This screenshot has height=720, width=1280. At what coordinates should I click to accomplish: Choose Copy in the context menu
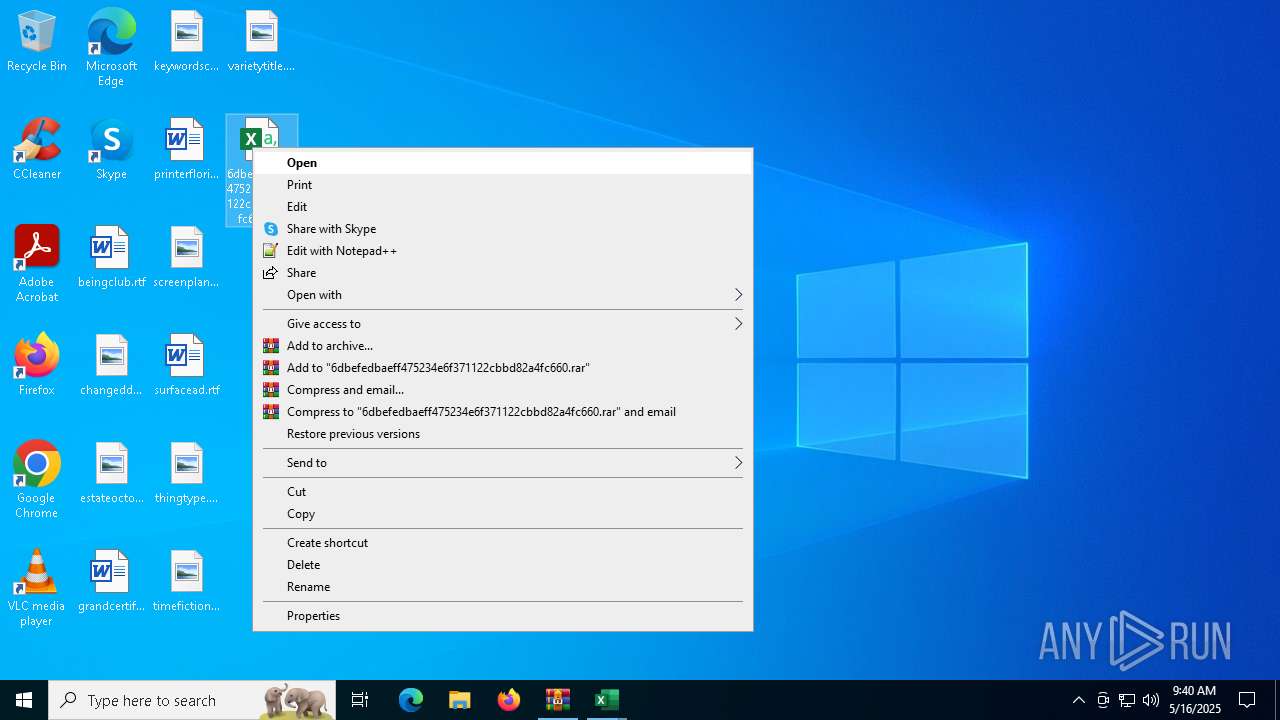(503, 514)
